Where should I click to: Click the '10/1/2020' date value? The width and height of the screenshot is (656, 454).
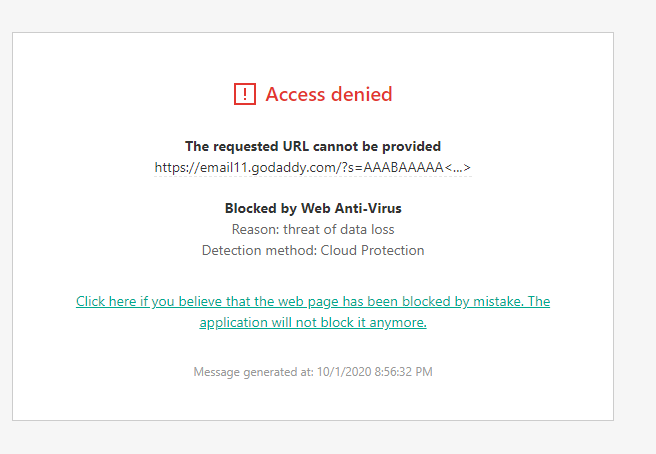(344, 372)
